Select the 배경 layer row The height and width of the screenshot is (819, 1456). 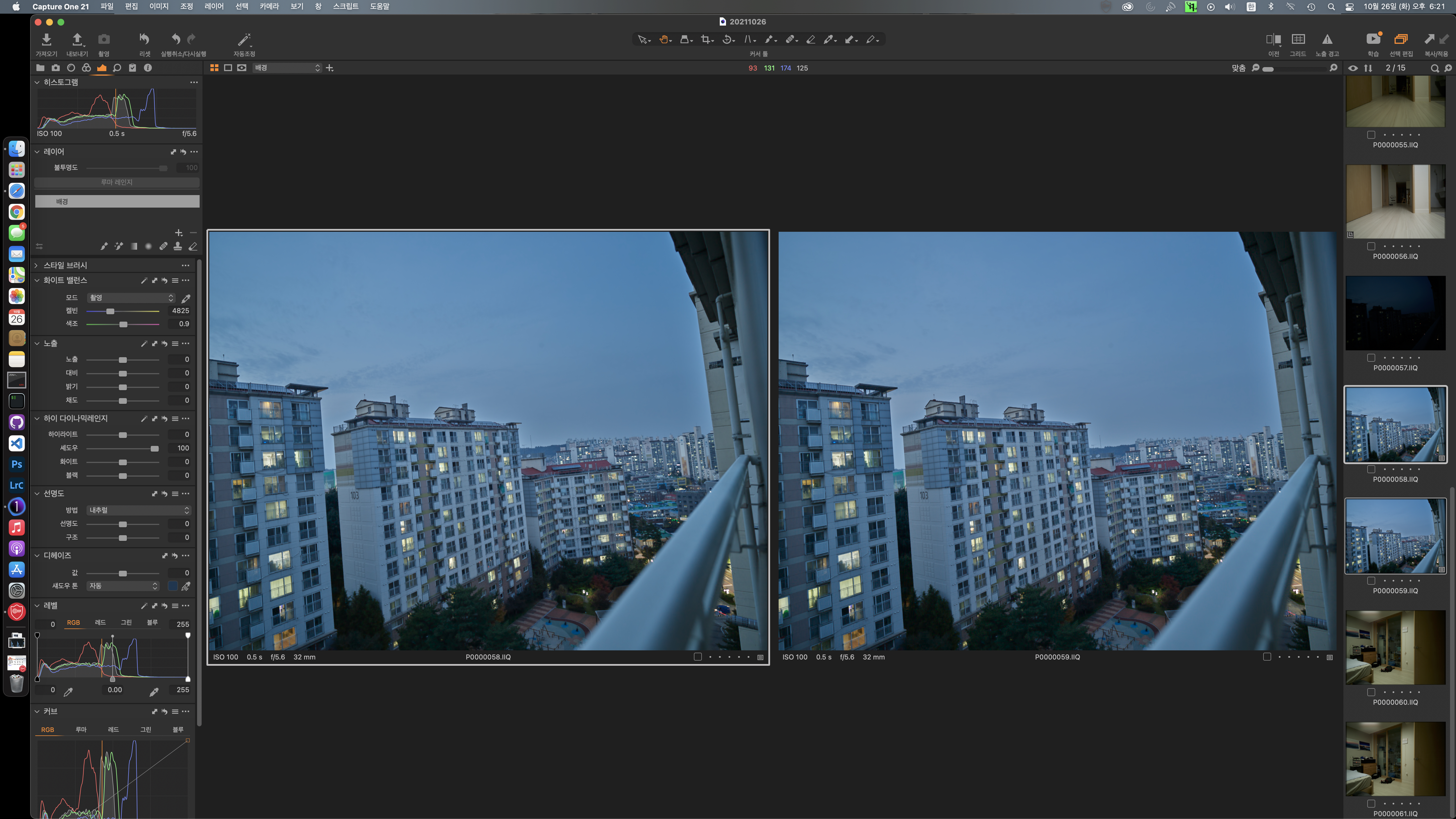point(117,202)
